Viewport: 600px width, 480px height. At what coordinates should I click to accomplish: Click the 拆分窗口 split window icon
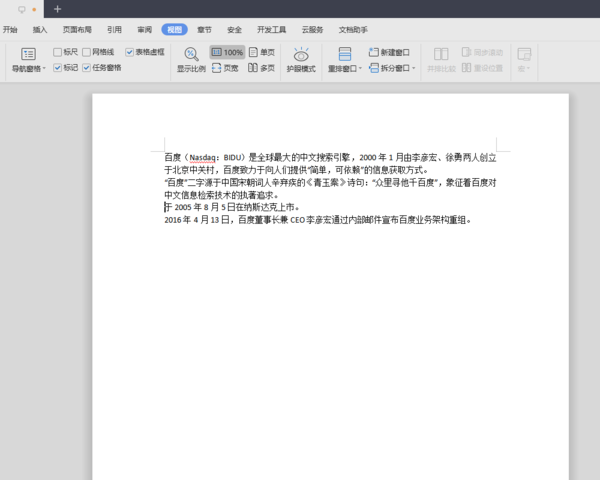coord(374,68)
